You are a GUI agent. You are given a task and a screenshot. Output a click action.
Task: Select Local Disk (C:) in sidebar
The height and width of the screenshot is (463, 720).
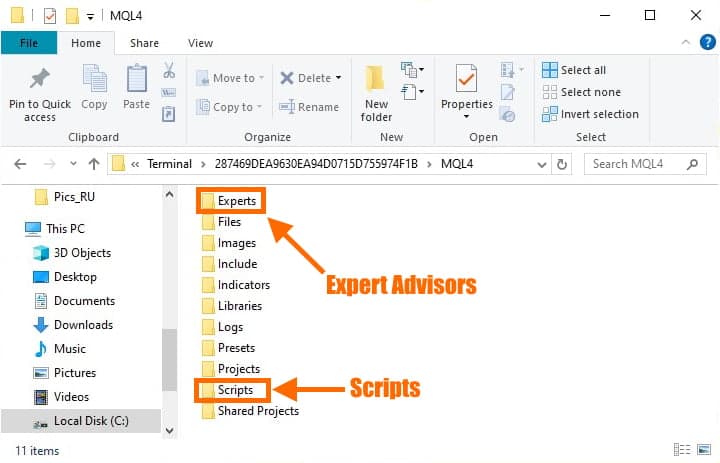(81, 421)
